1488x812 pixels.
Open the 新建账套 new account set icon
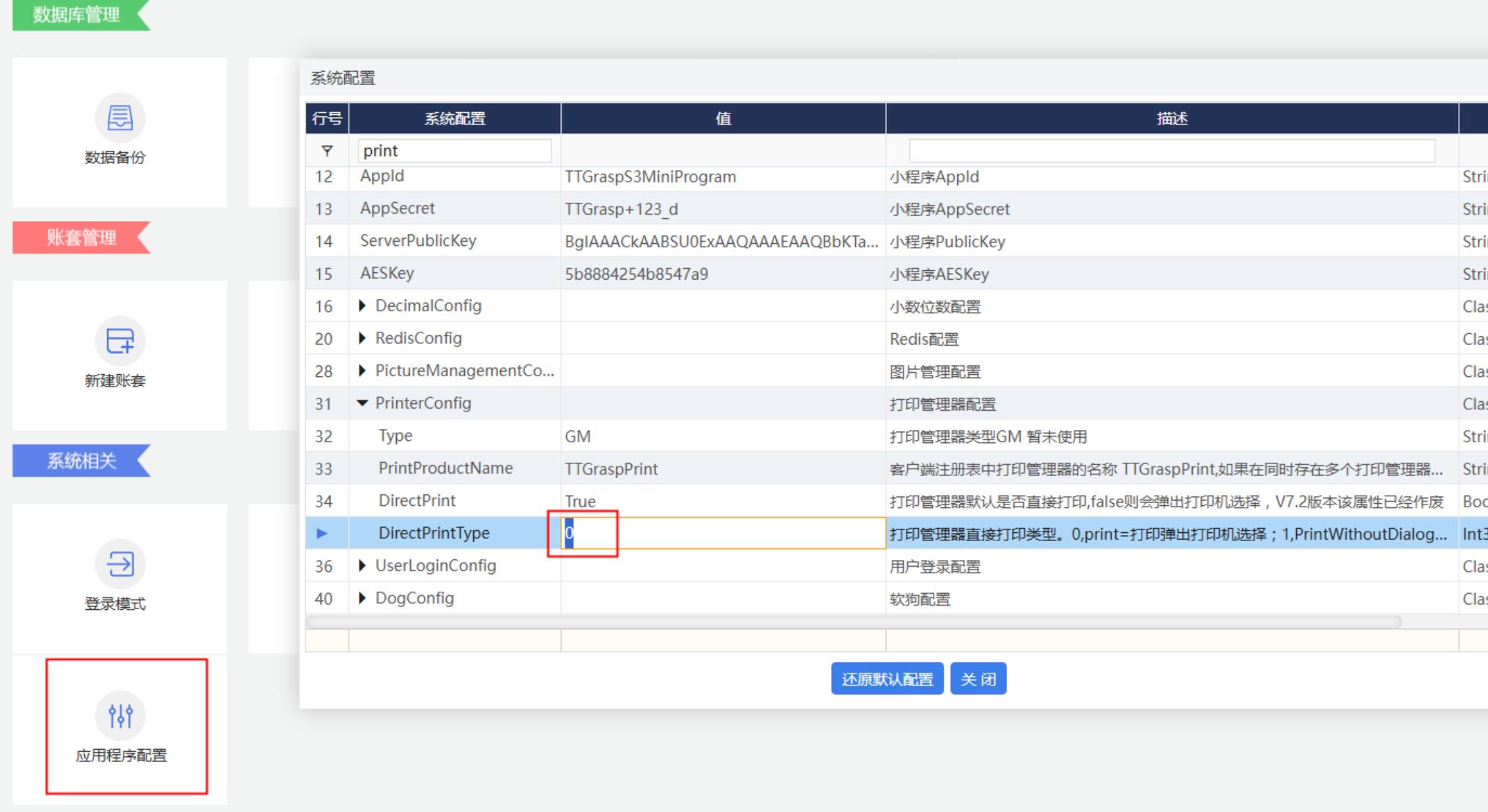[x=120, y=341]
